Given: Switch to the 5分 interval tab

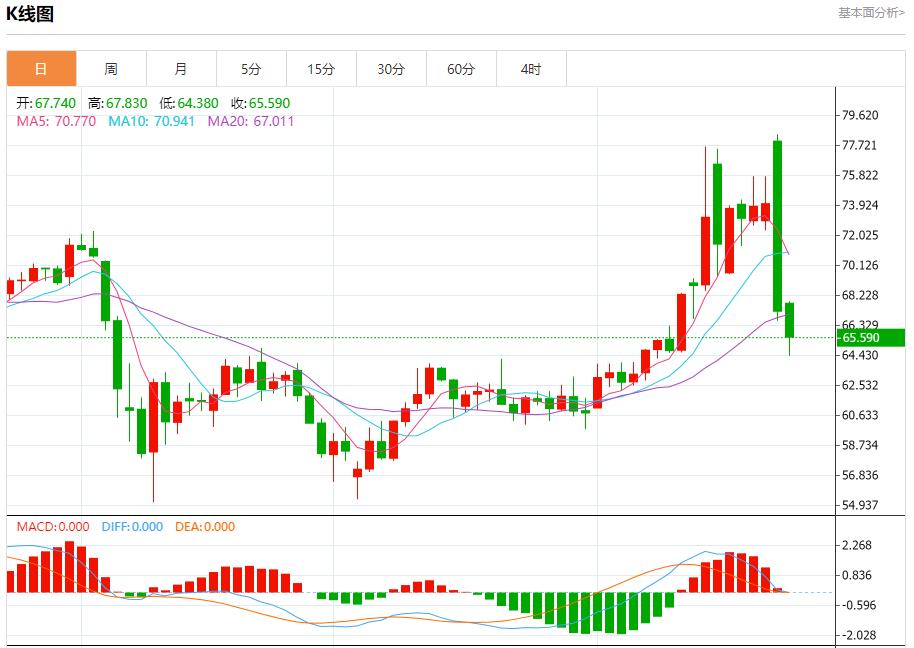Looking at the screenshot, I should click(251, 69).
